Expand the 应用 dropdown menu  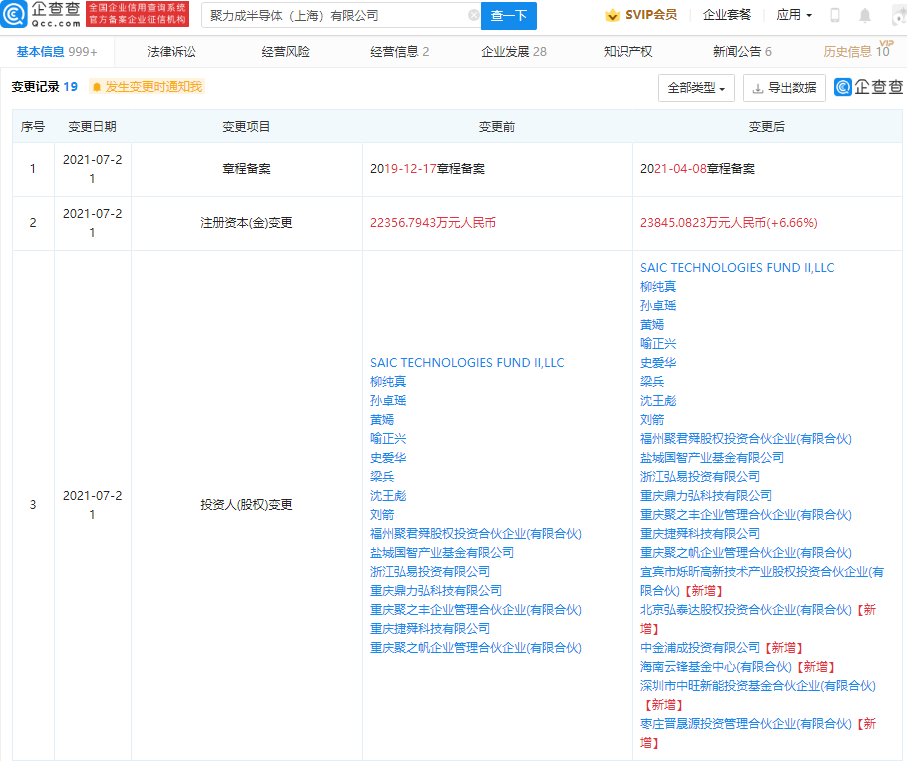point(794,15)
